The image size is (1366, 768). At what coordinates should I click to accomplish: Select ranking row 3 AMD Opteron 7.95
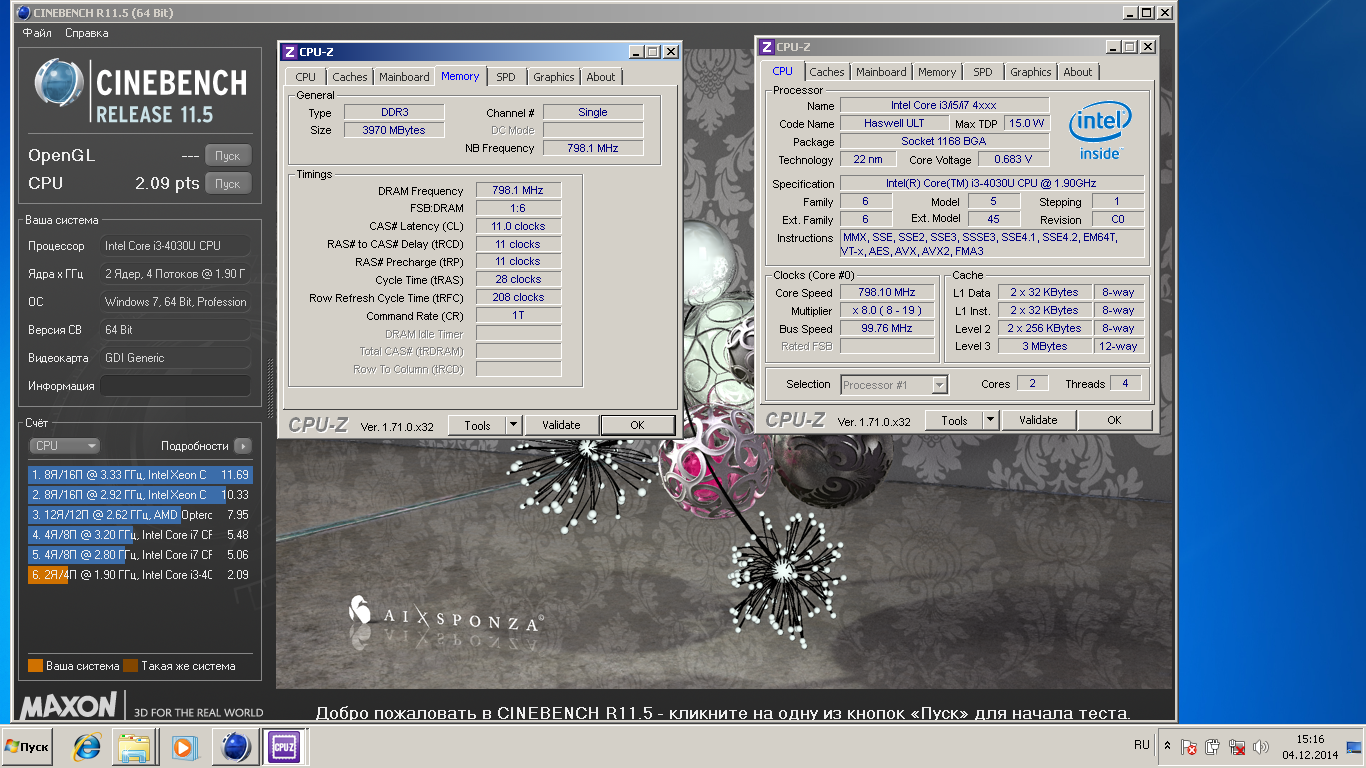(140, 515)
